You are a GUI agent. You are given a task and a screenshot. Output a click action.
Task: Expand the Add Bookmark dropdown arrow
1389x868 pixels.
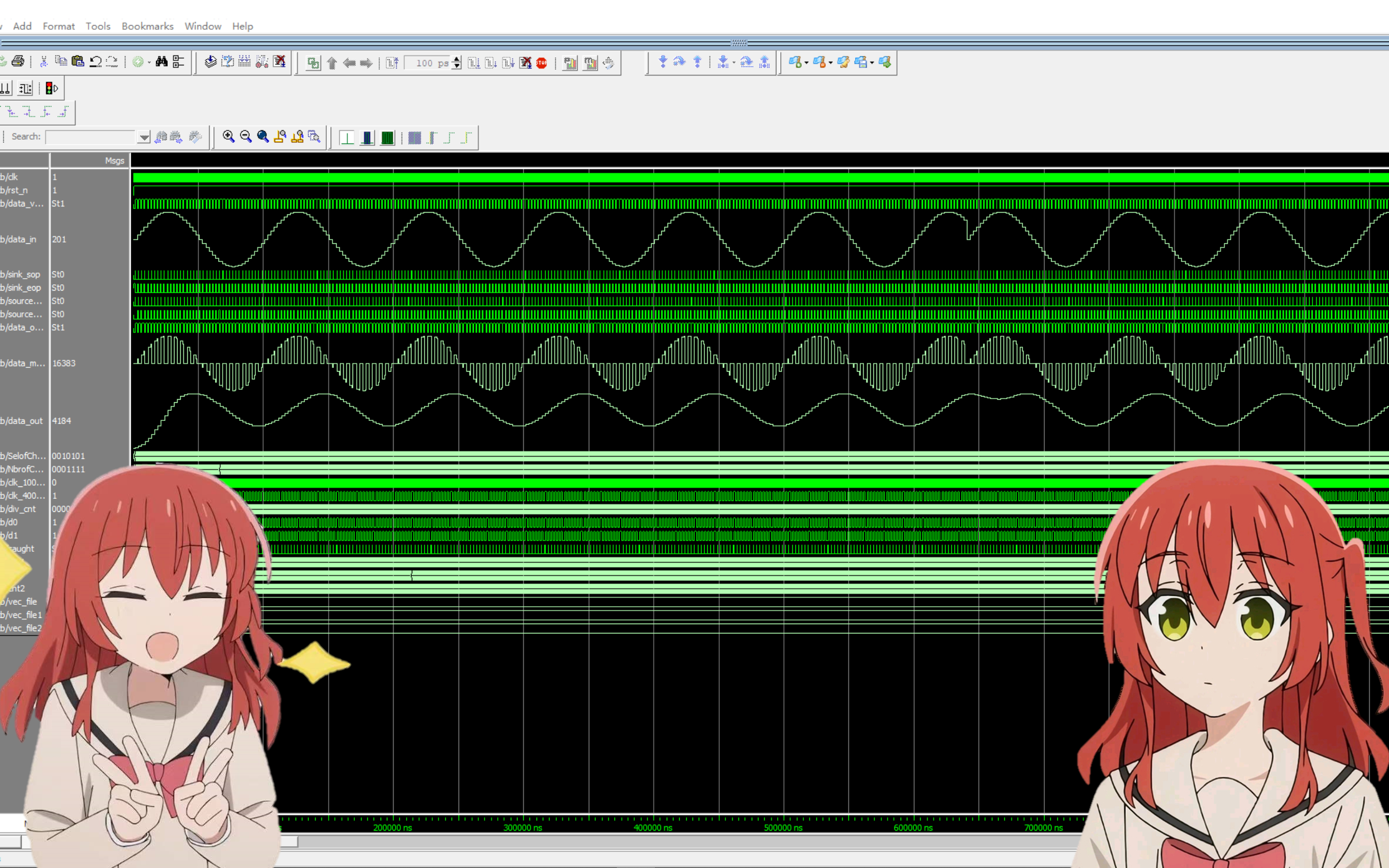806,62
